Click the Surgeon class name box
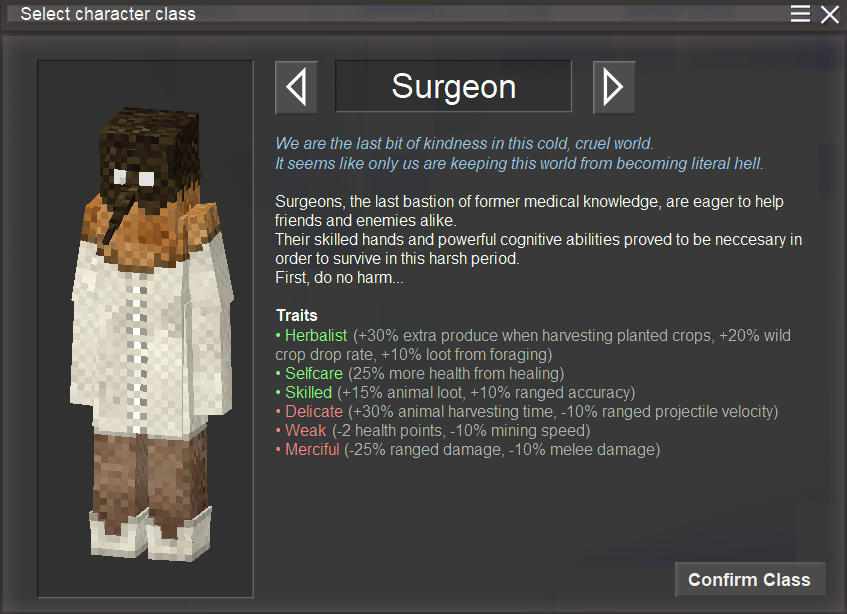Viewport: 847px width, 614px height. (x=453, y=86)
